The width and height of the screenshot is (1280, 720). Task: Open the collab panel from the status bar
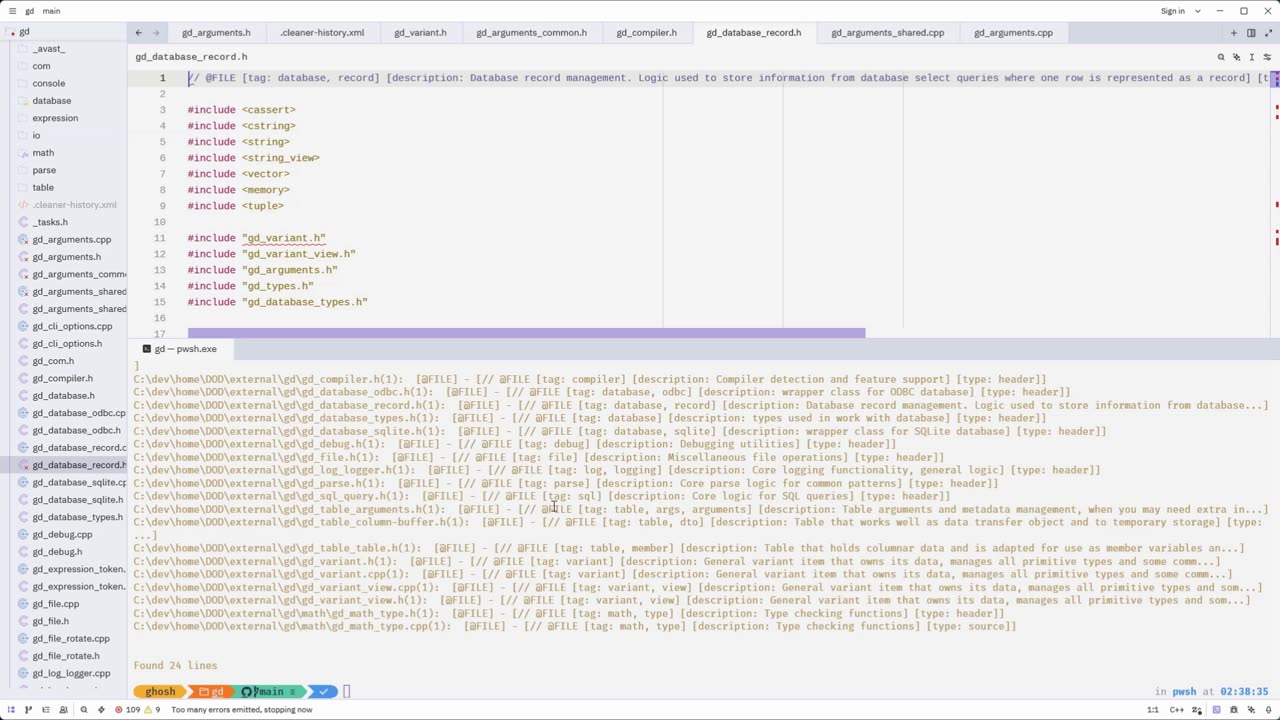pos(63,710)
